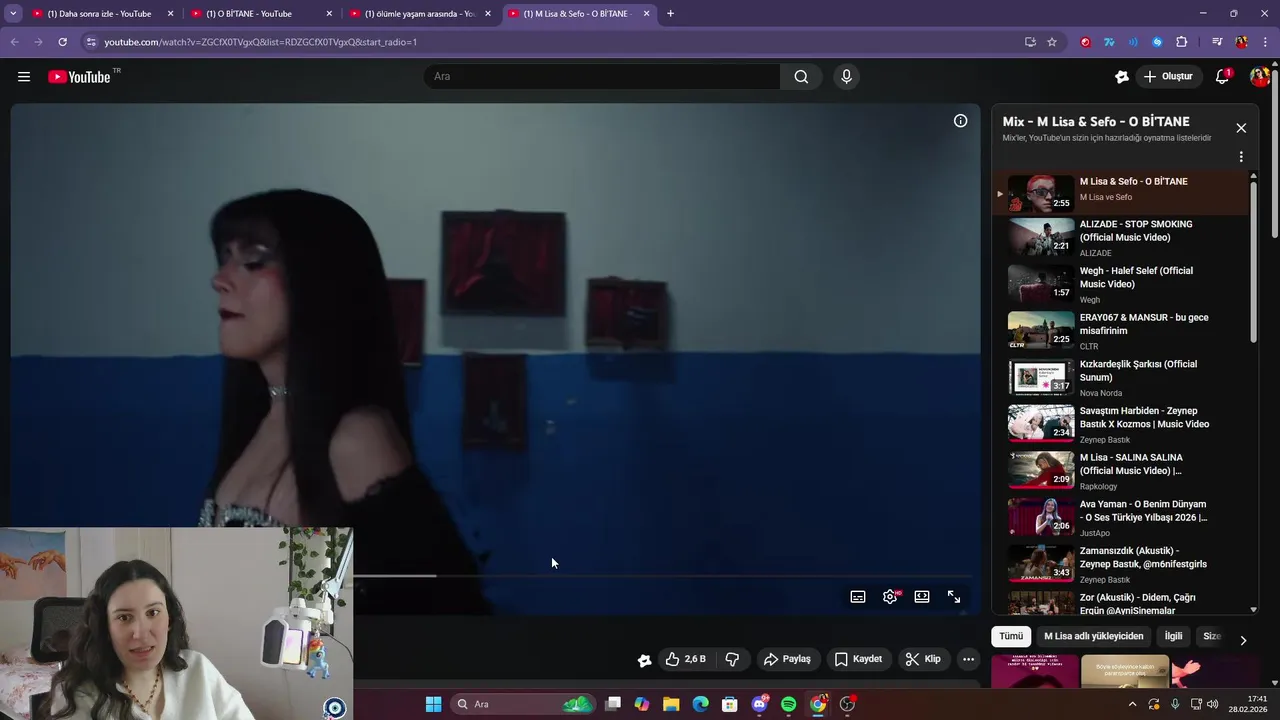Open the media controls icon in Chrome toolbar

(1217, 42)
